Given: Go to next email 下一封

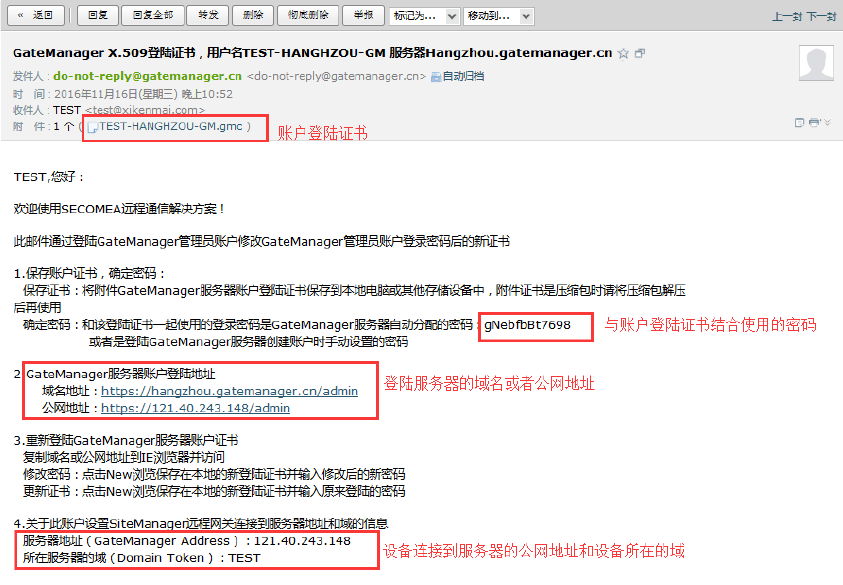Looking at the screenshot, I should pyautogui.click(x=820, y=17).
